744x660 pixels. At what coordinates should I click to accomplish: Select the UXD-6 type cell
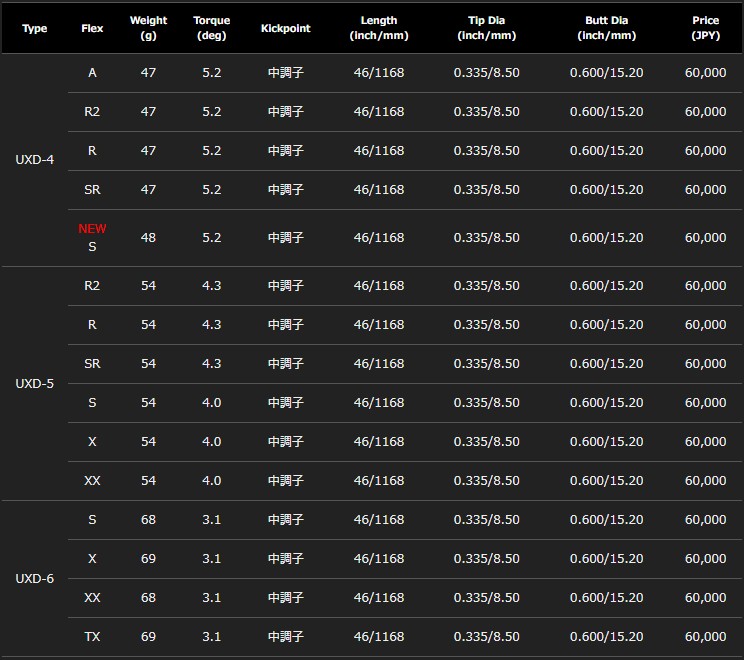(35, 578)
